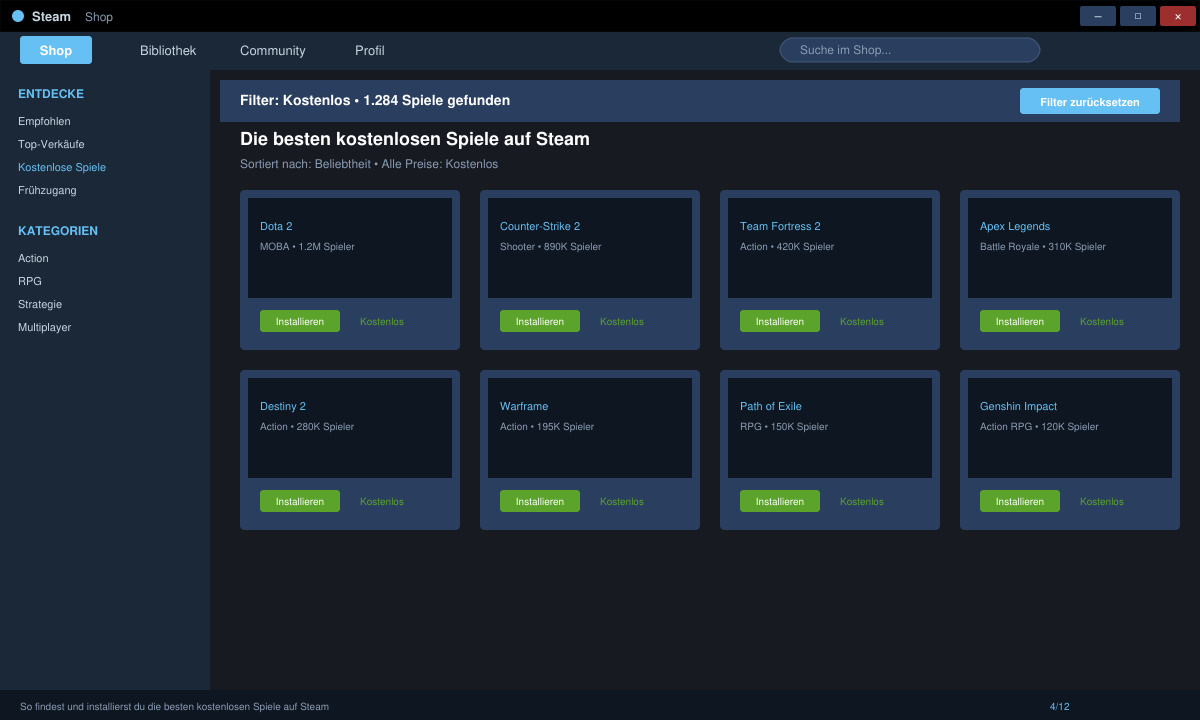Click the 4/12 page counter in status bar

point(1060,706)
